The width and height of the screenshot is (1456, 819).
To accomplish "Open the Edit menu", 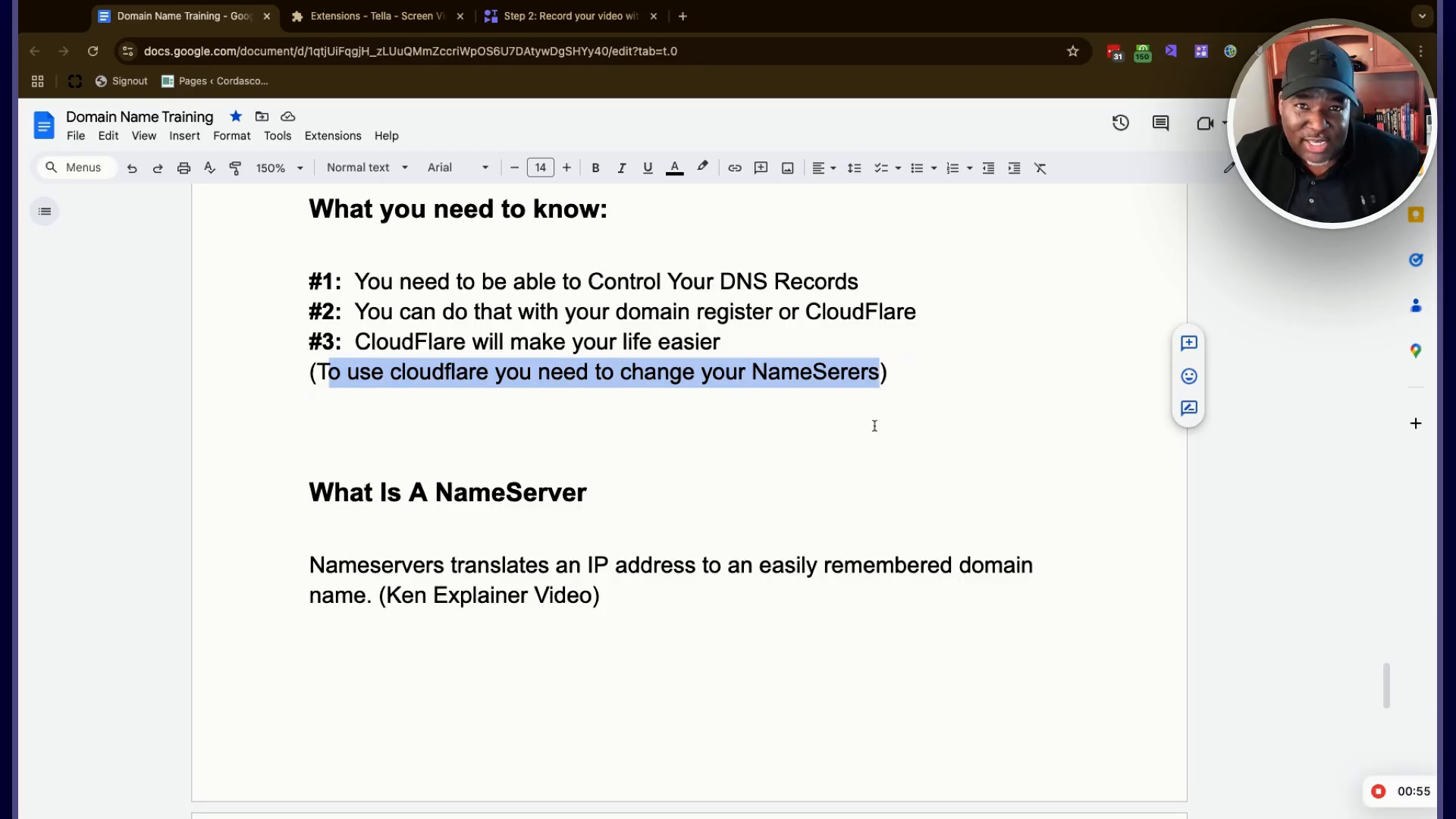I will point(108,136).
